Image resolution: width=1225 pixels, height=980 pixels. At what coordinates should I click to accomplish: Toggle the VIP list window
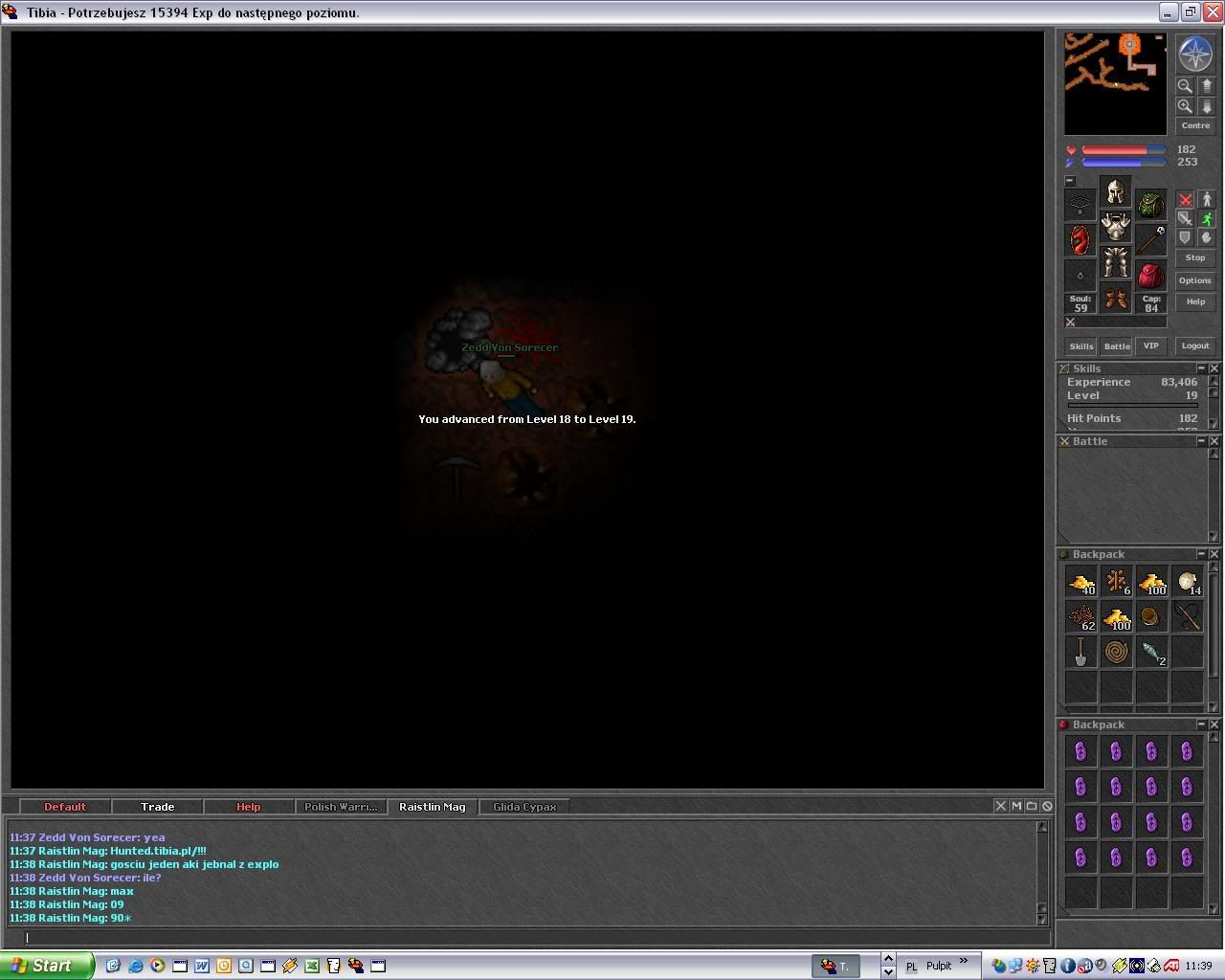pos(1151,346)
